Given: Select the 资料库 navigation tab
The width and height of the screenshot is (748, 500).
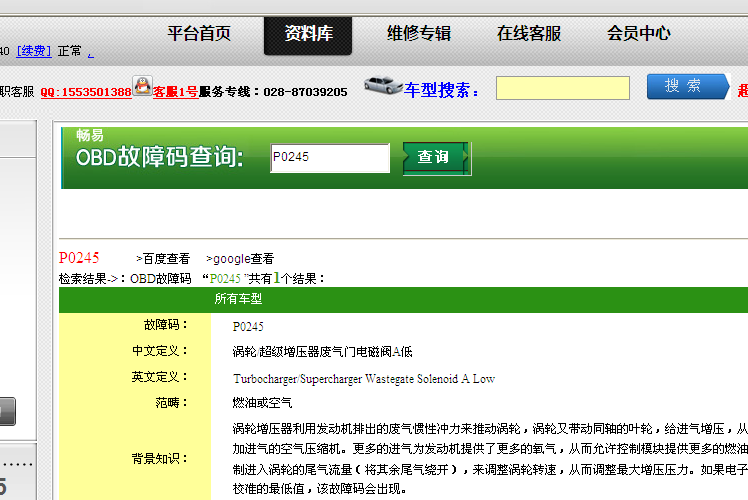Looking at the screenshot, I should 308,36.
